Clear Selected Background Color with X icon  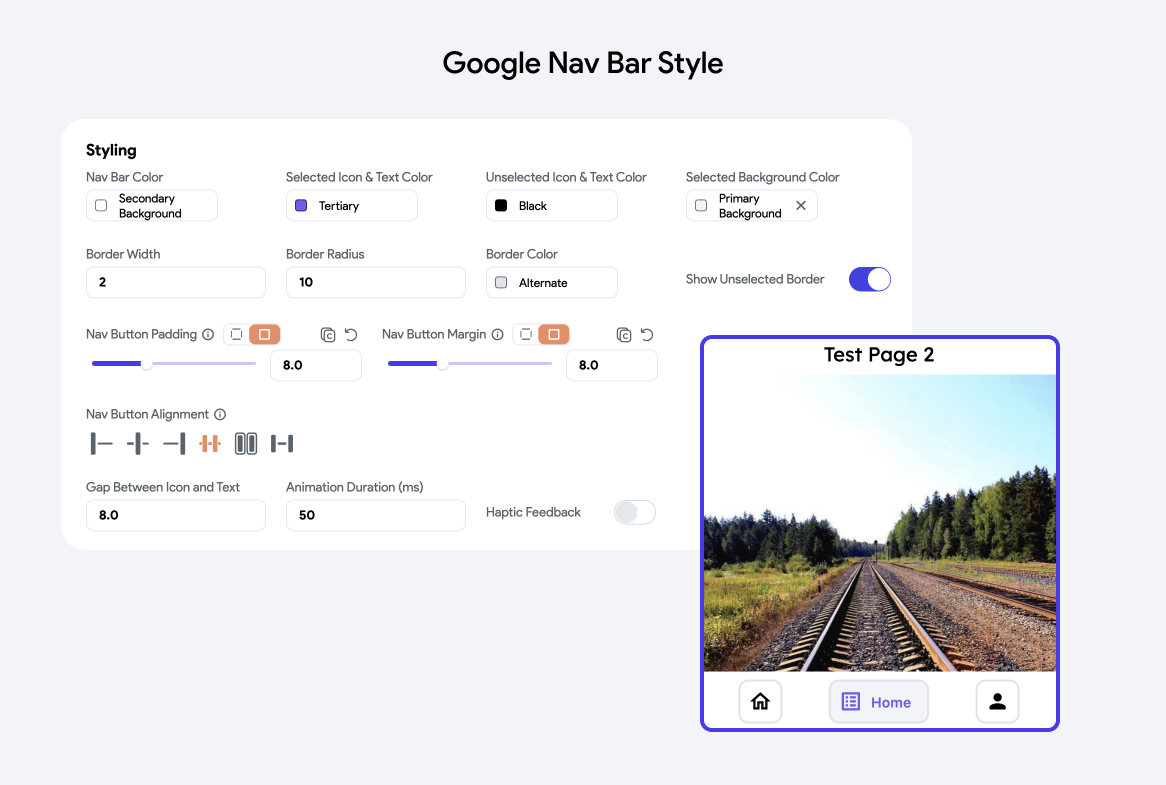click(801, 206)
